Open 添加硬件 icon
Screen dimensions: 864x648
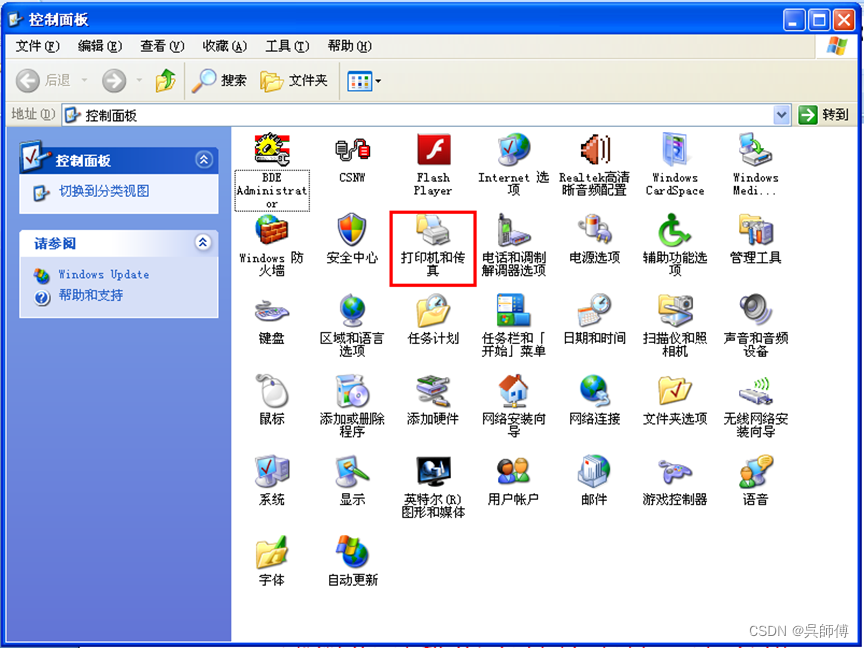tap(433, 392)
